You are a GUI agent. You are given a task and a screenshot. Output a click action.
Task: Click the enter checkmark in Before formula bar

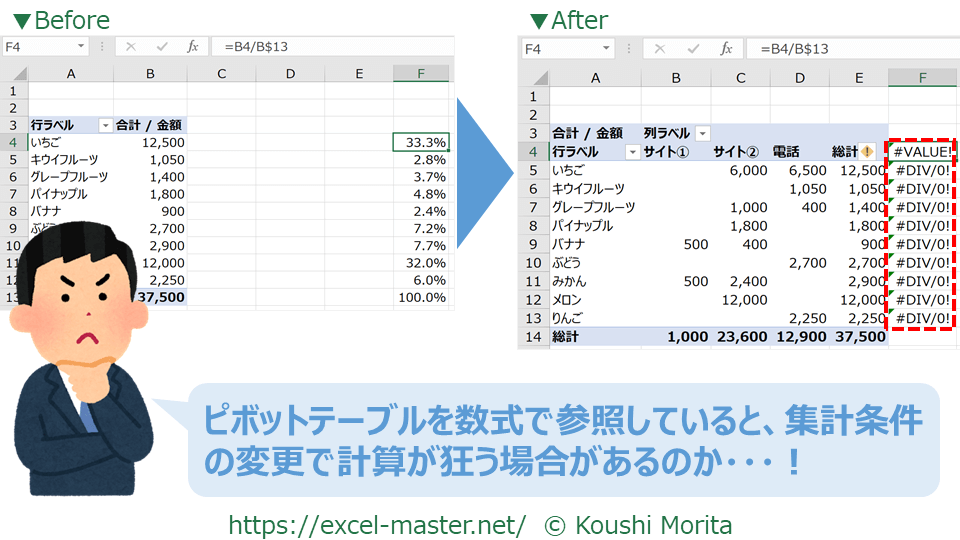click(x=162, y=47)
